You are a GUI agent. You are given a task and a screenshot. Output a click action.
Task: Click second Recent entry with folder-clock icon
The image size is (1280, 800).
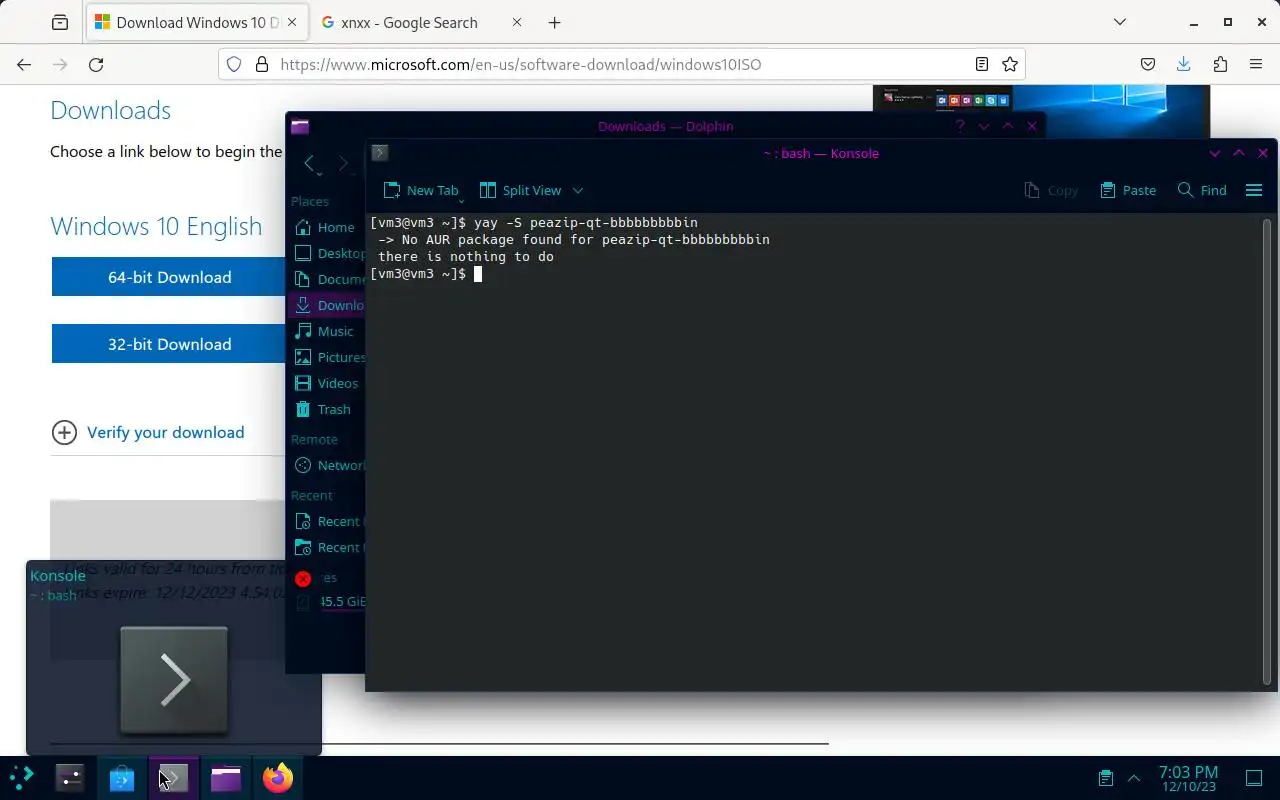click(x=329, y=547)
